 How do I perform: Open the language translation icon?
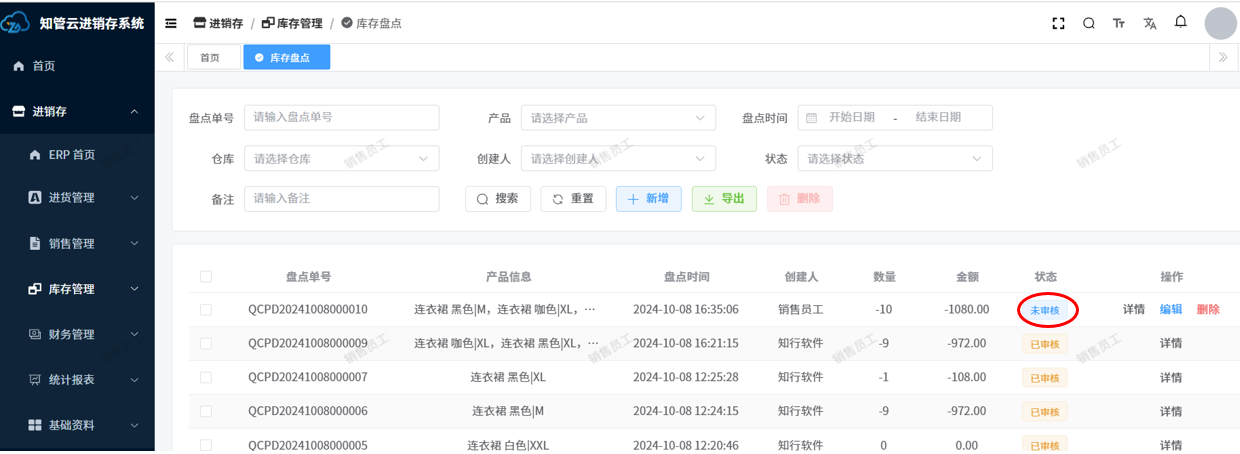click(x=1150, y=23)
